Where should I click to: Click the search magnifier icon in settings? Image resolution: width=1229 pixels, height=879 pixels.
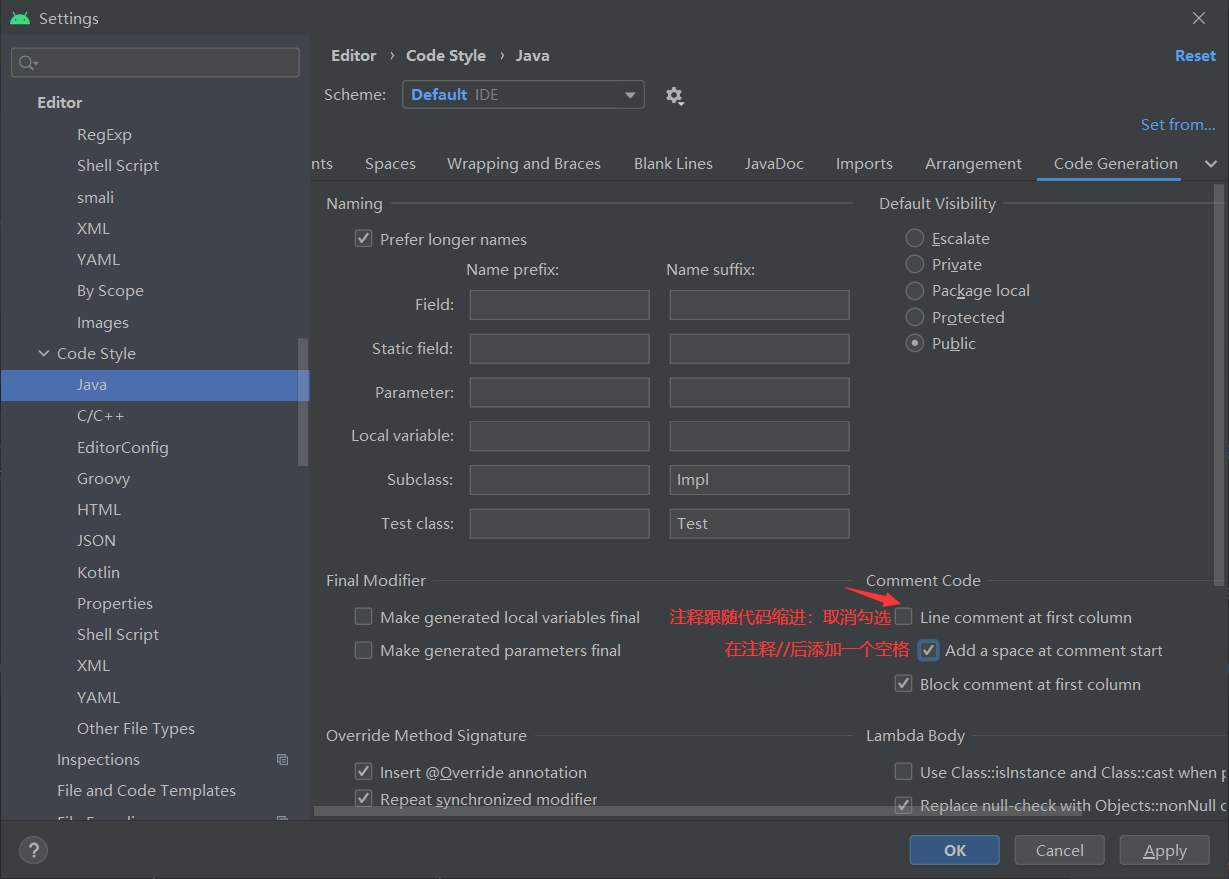(x=26, y=63)
